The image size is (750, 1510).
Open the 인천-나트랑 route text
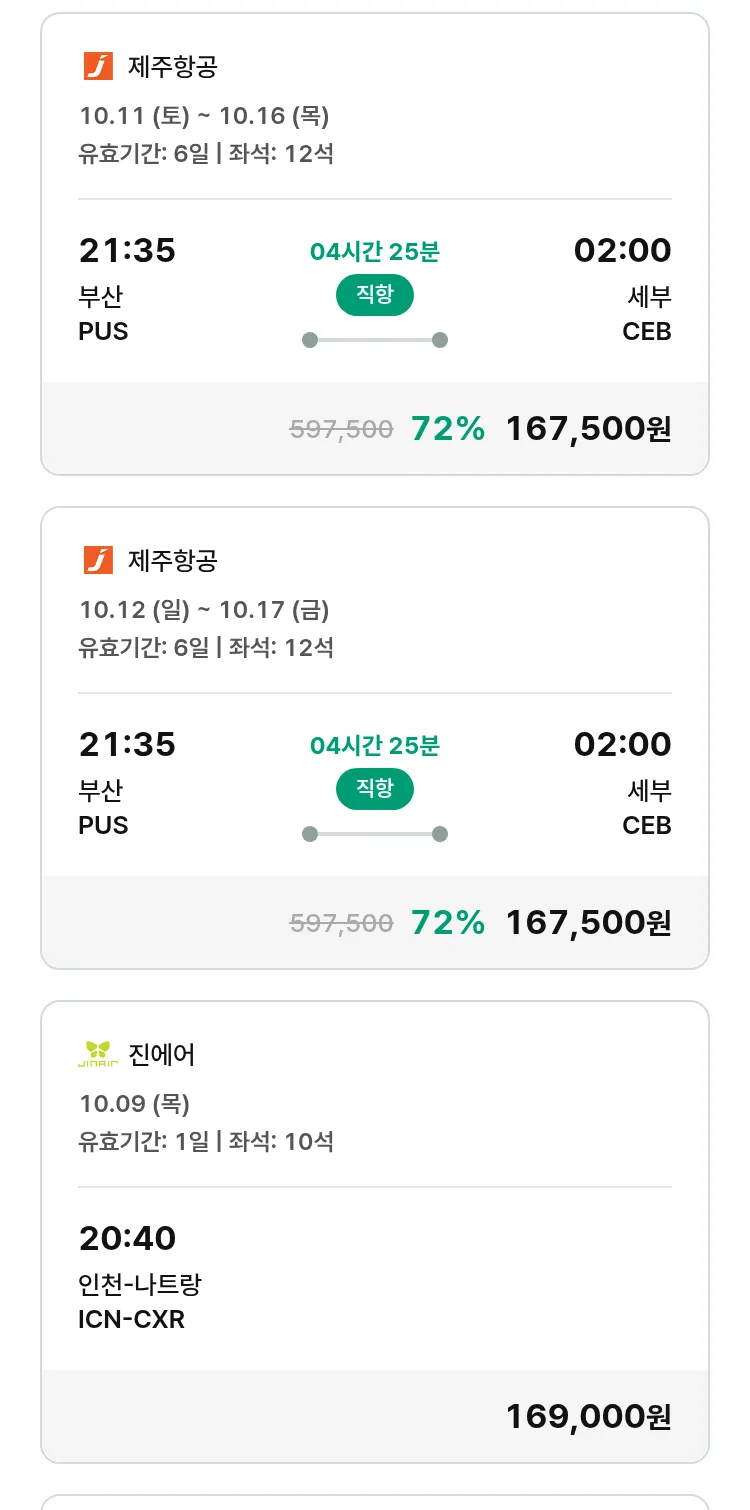140,1285
